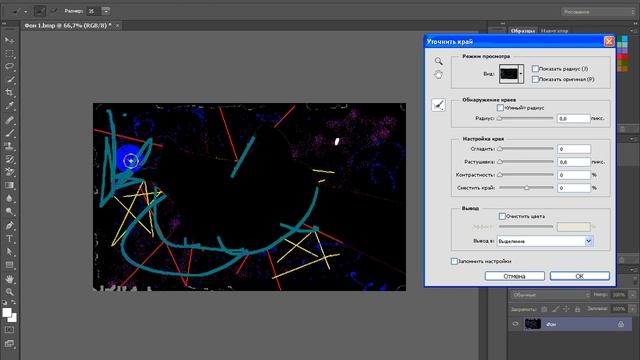The width and height of the screenshot is (640, 360).
Task: Pick the Hand tool in Refine Edge dialog
Action: point(438,75)
